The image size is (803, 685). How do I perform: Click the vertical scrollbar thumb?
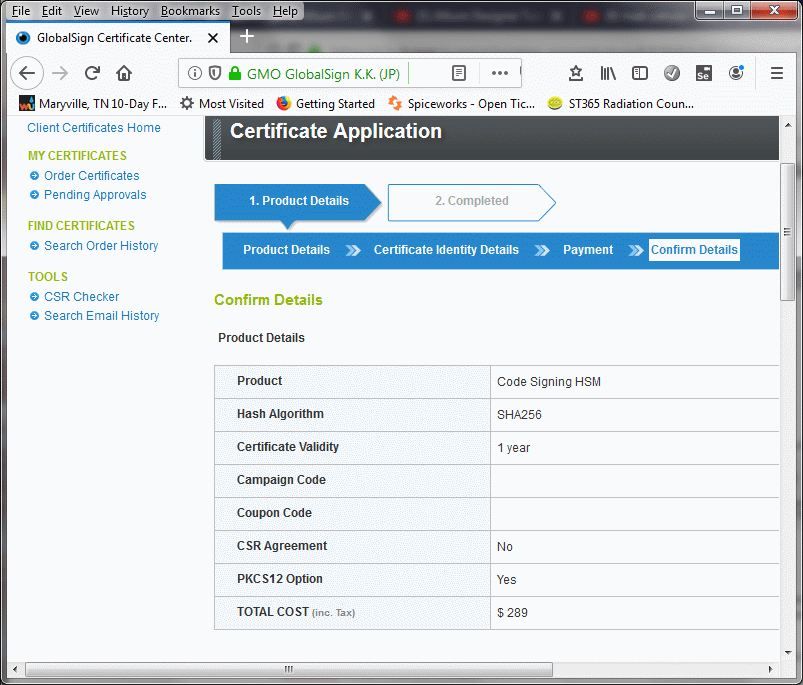pos(788,232)
